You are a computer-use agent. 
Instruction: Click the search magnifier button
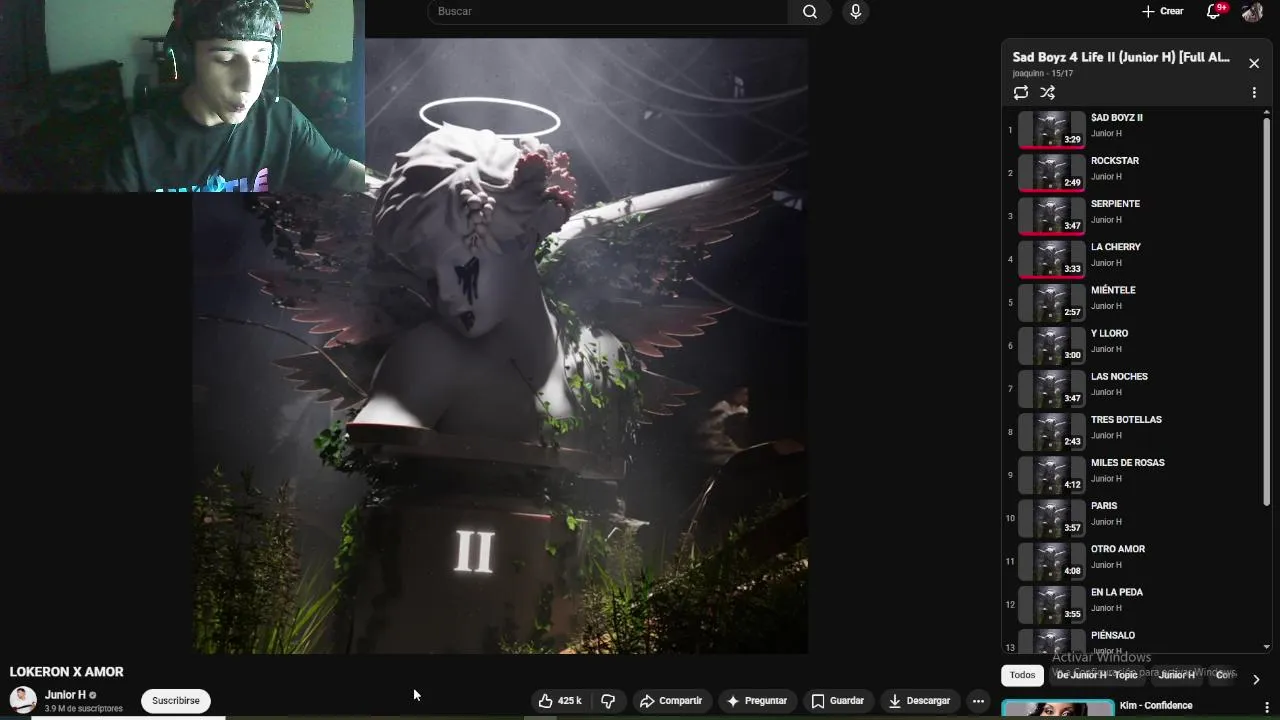point(810,12)
